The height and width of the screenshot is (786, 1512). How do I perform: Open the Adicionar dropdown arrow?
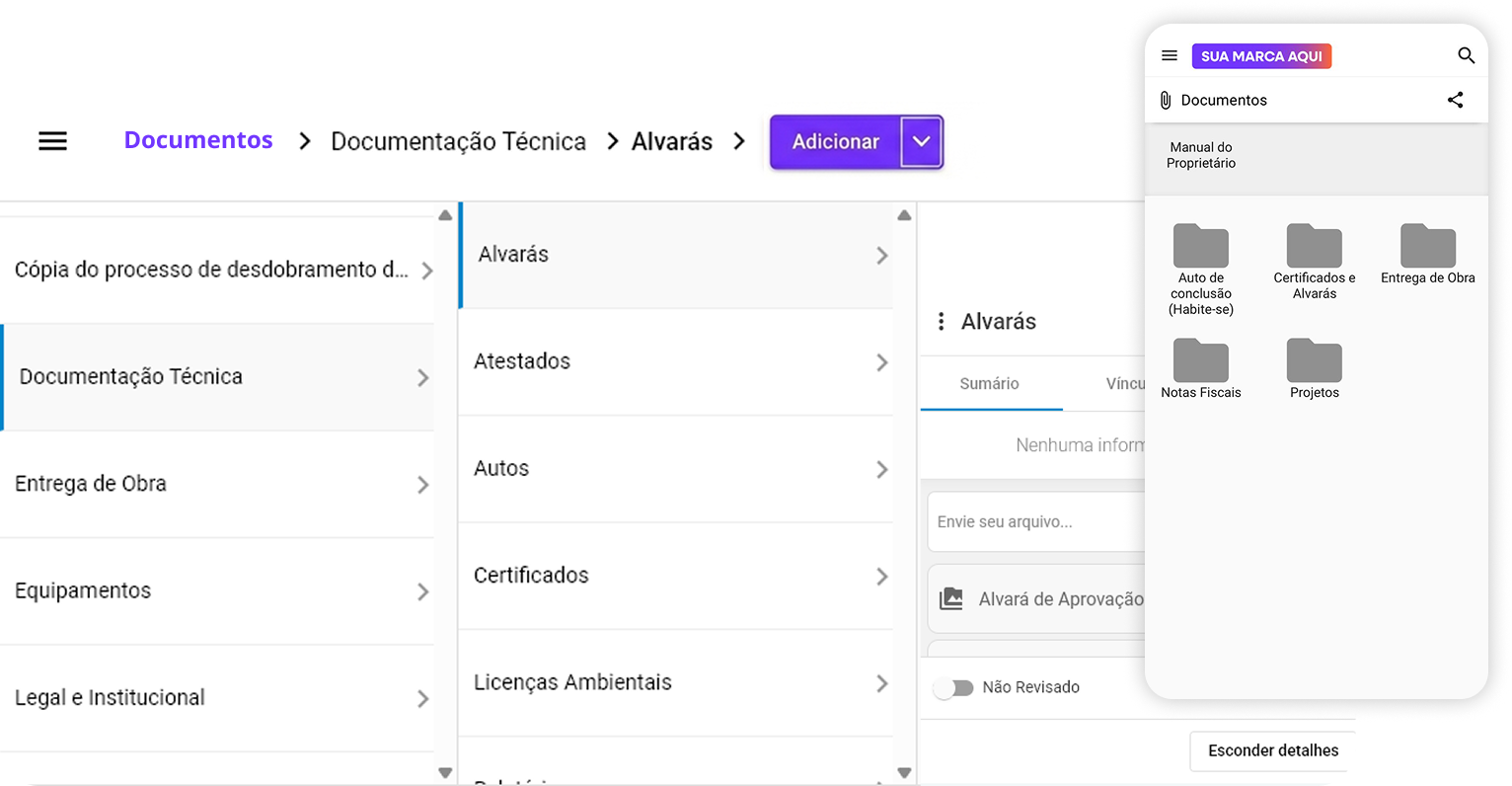[921, 141]
